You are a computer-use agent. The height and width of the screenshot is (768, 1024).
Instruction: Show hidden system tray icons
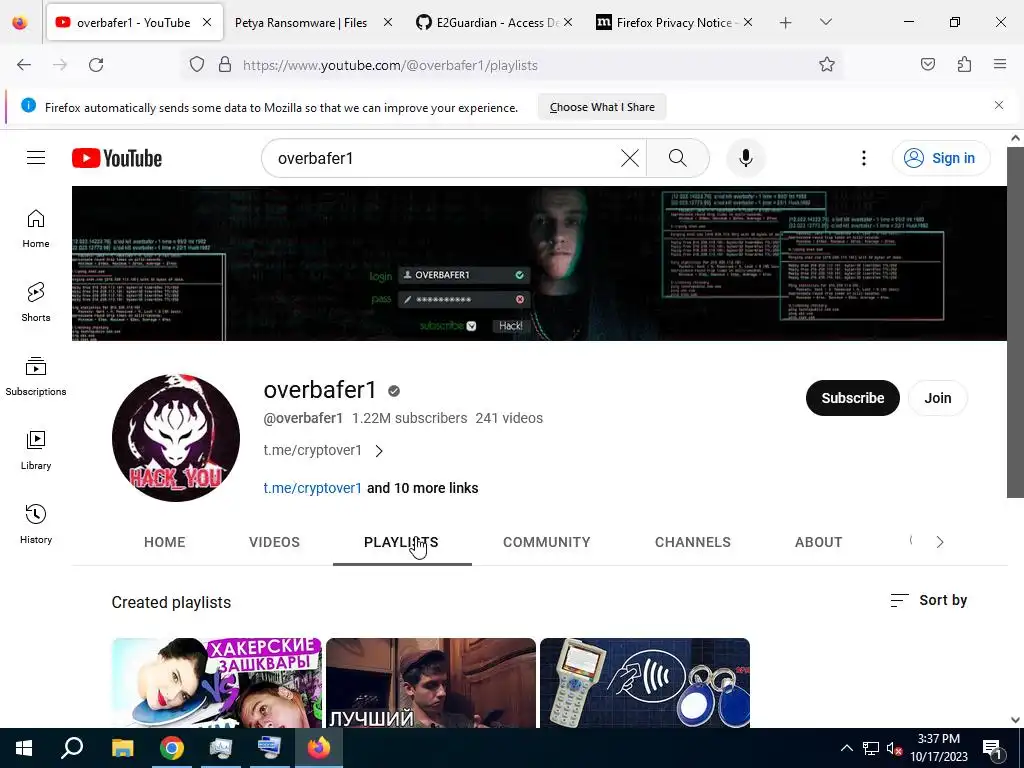[x=846, y=748]
